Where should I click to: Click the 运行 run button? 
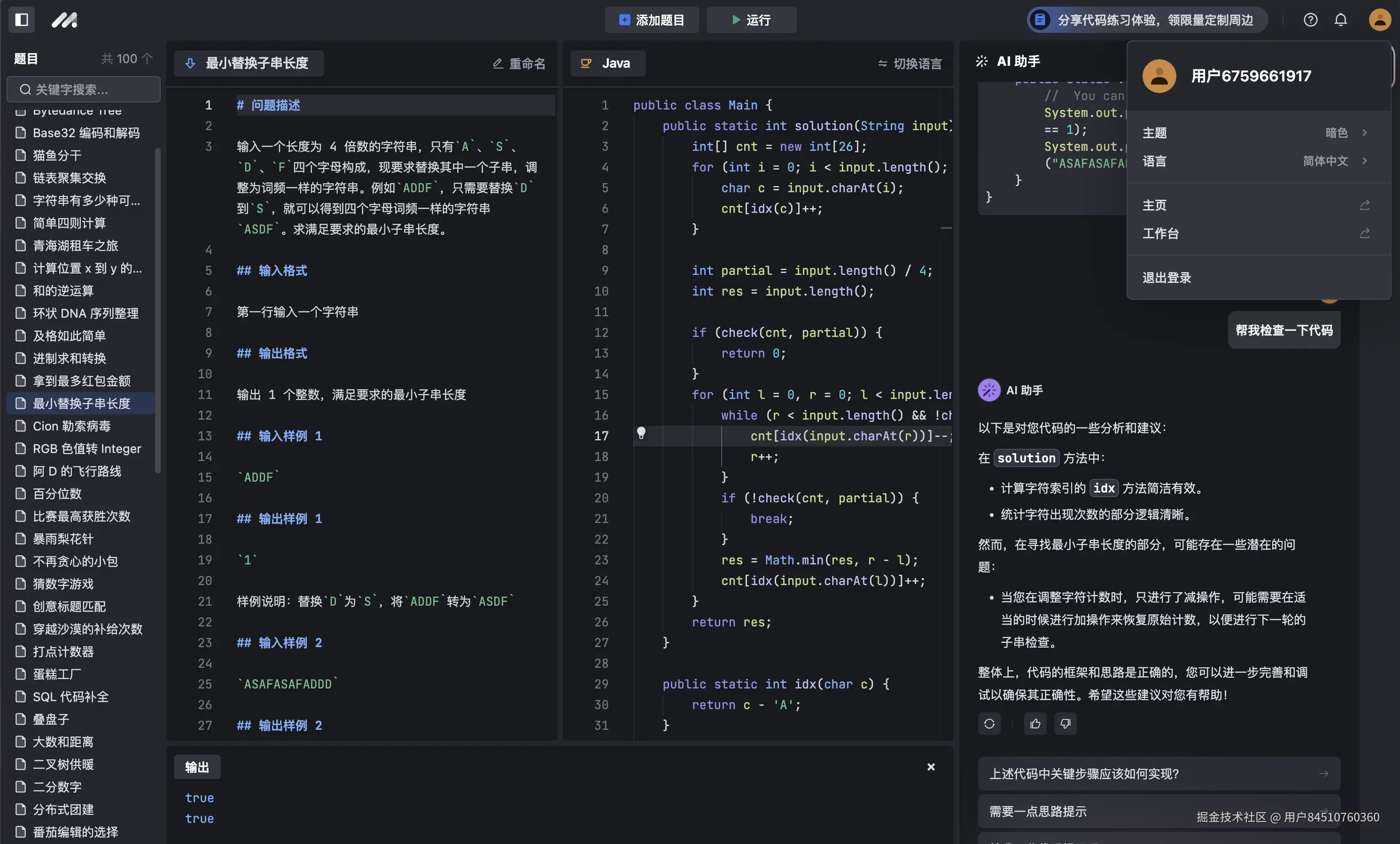pyautogui.click(x=751, y=20)
